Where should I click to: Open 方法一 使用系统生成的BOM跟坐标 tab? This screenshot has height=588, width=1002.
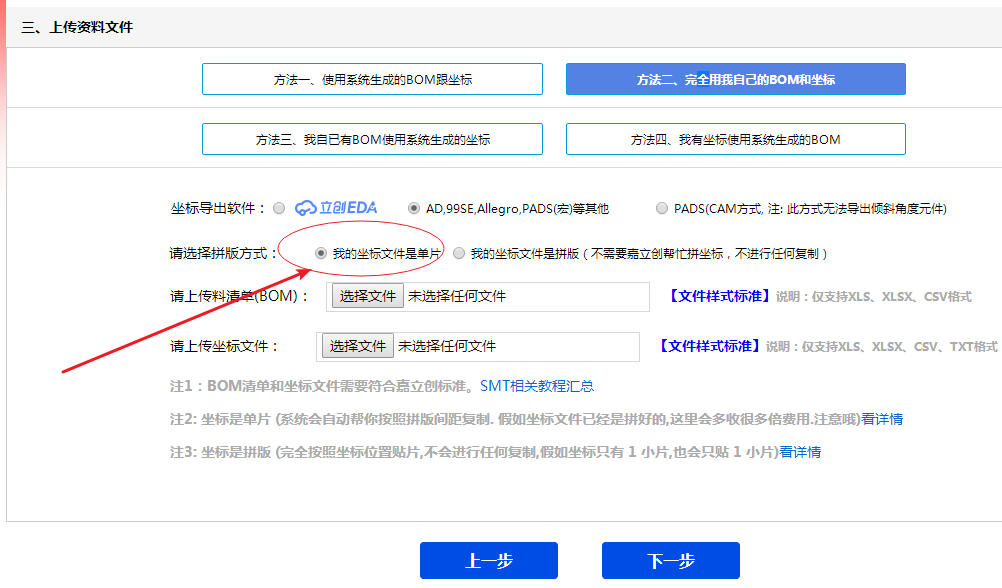372,79
